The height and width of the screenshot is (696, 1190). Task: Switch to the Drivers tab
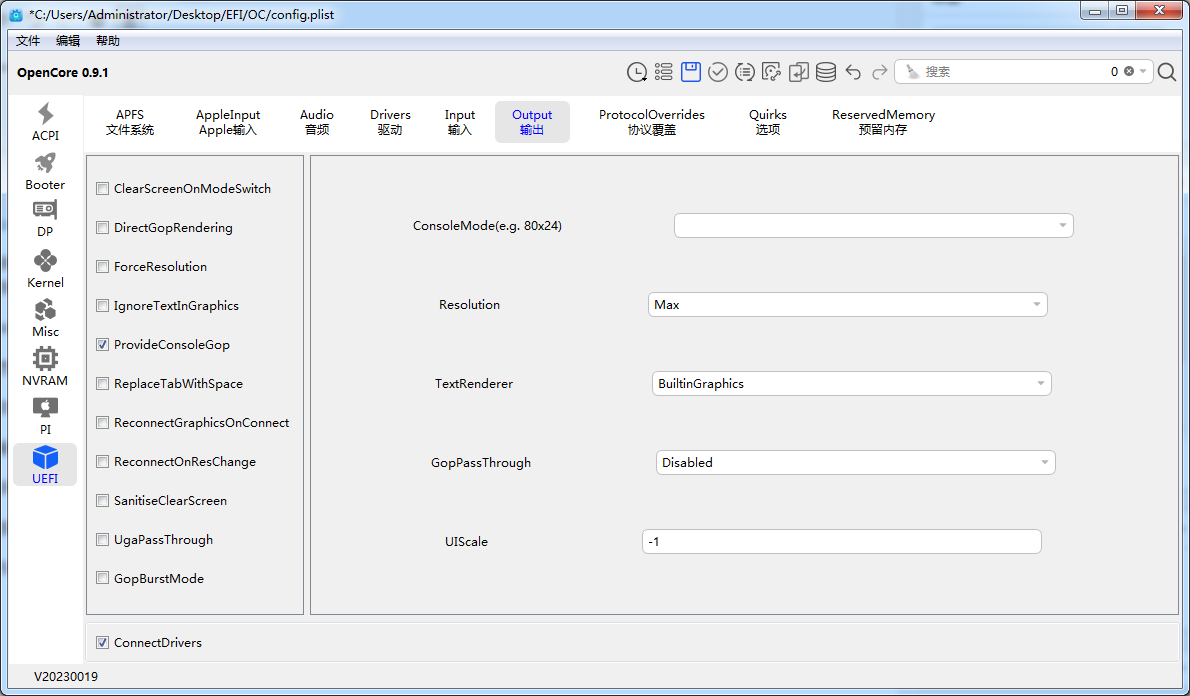pos(390,122)
